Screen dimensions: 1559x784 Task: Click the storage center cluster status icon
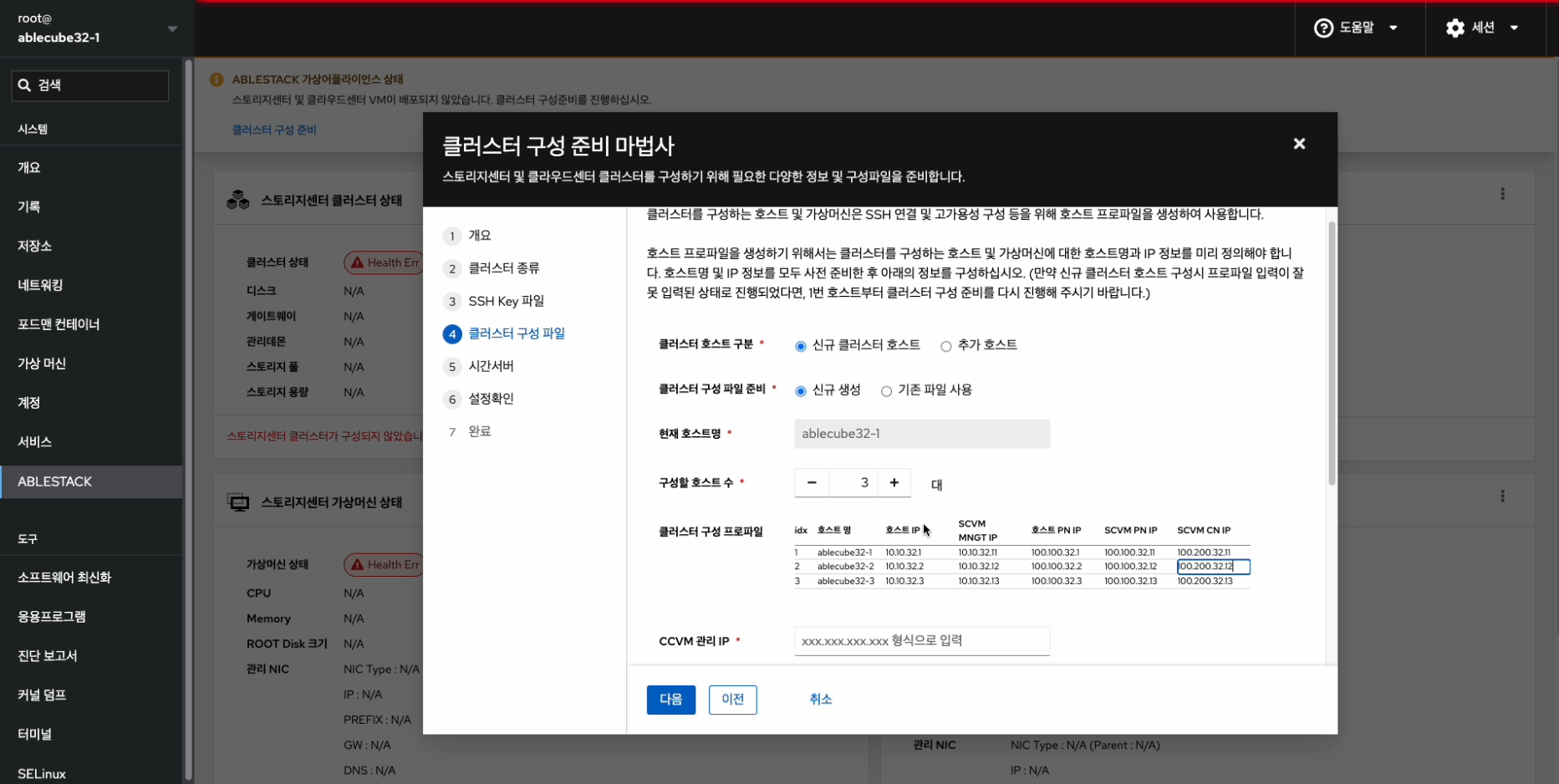tap(238, 201)
